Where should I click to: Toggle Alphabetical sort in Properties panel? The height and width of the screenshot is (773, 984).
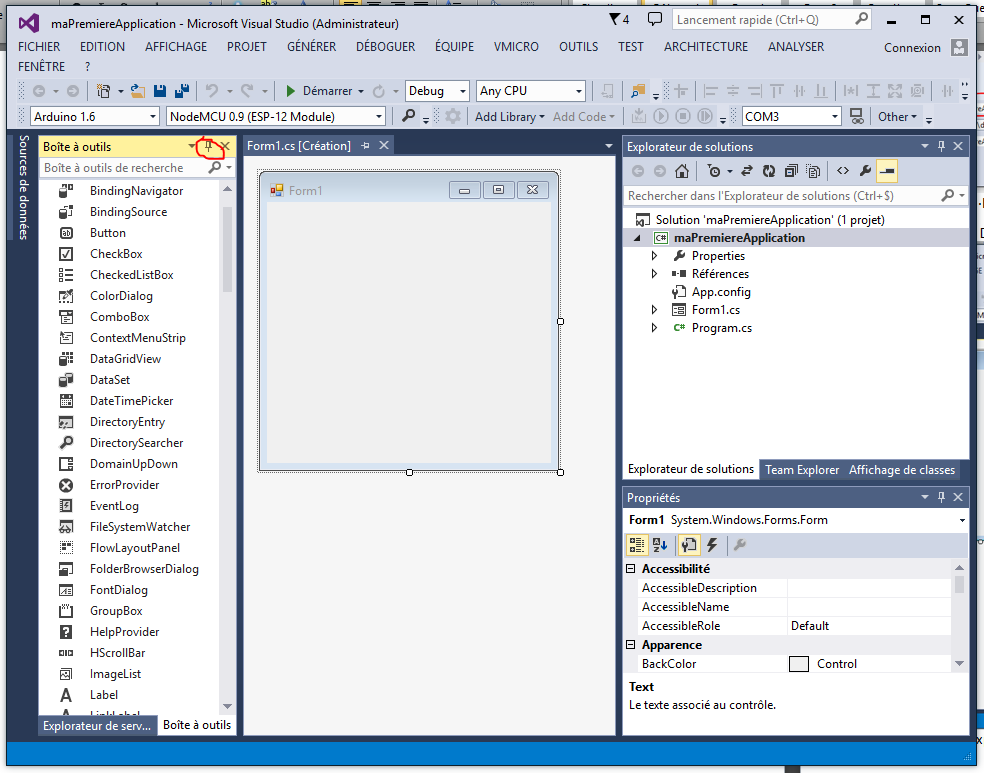click(660, 545)
